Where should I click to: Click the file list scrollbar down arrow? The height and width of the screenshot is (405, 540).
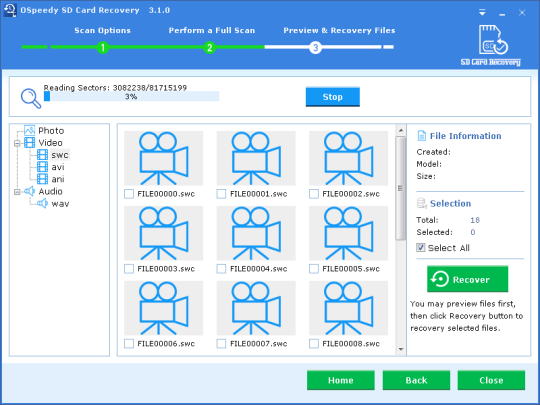[401, 350]
